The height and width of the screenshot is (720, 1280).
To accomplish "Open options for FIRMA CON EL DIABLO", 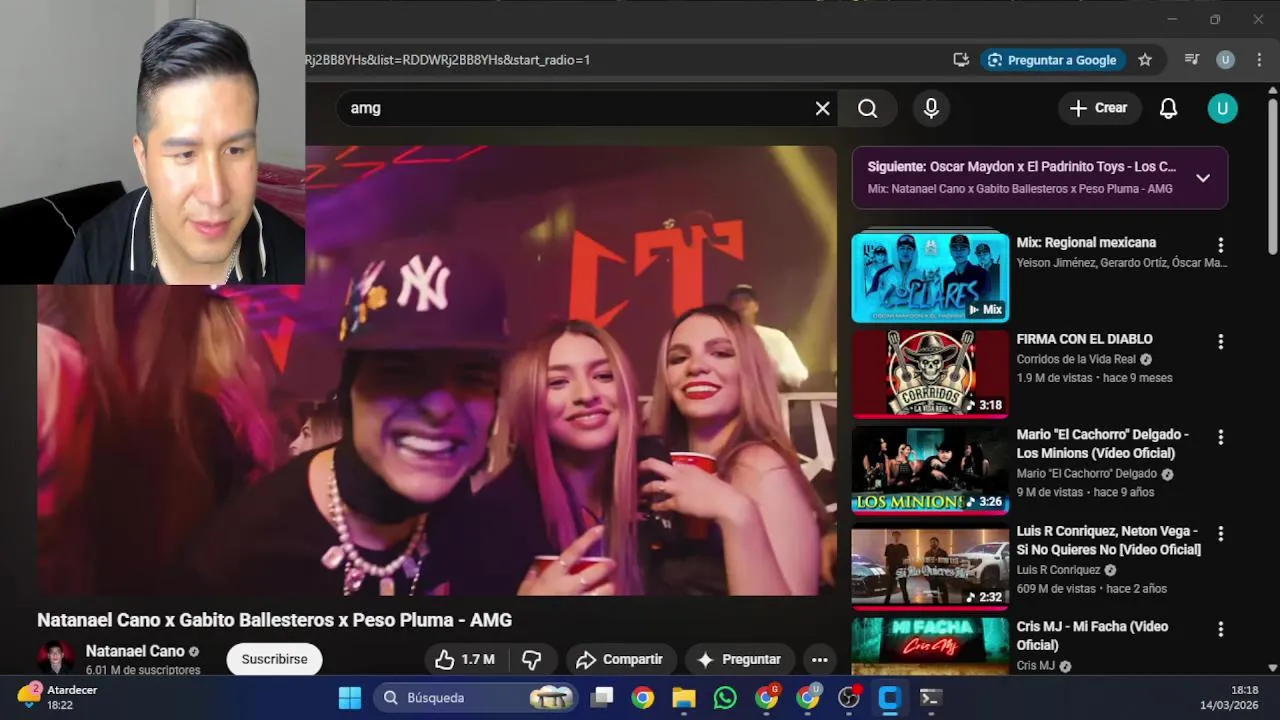I will pyautogui.click(x=1220, y=342).
